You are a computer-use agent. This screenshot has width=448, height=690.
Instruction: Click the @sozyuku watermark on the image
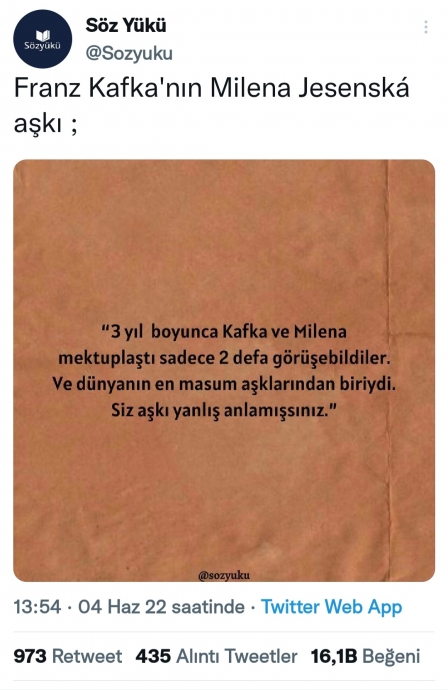coord(224,575)
